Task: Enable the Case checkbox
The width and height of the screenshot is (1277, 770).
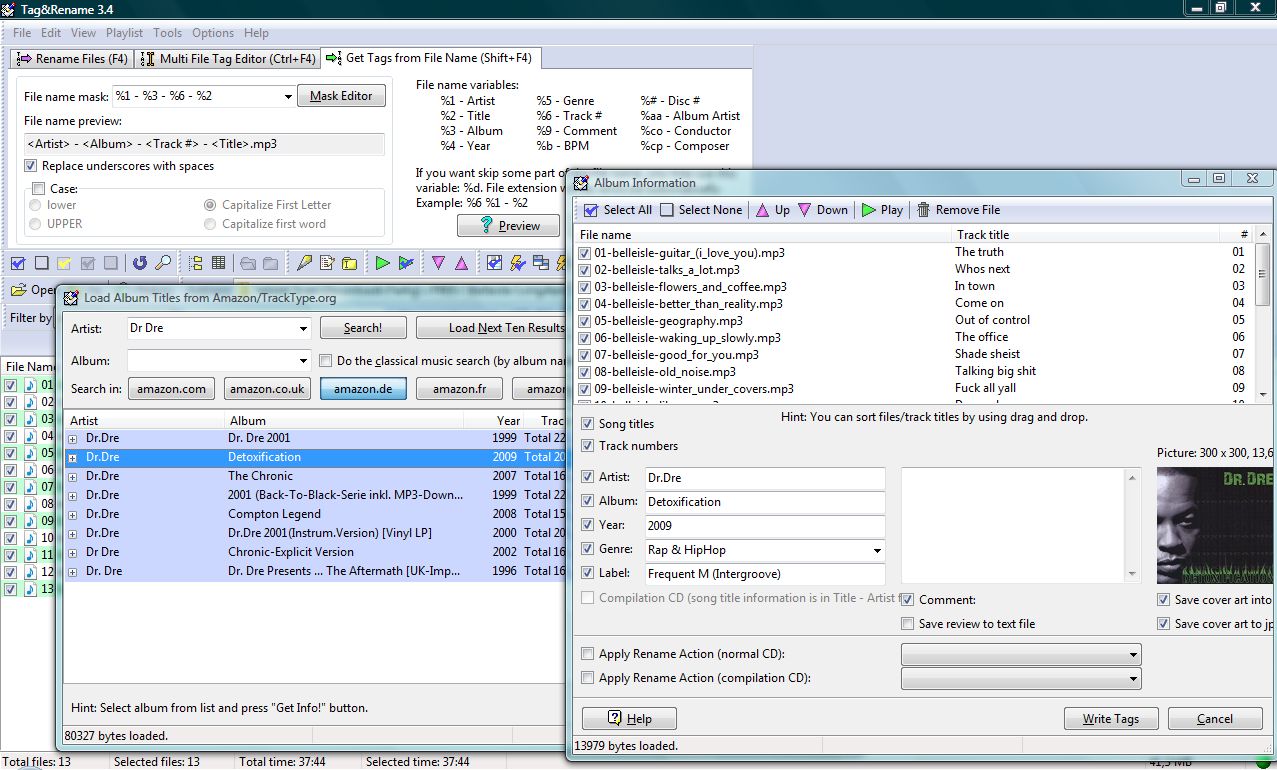Action: [x=39, y=189]
